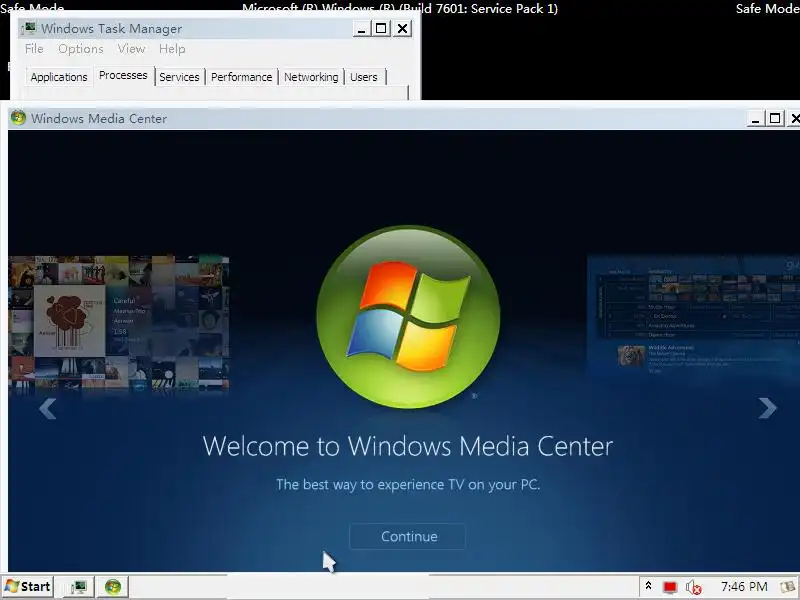This screenshot has width=800, height=600.
Task: Switch to the Performance tab
Action: point(241,77)
